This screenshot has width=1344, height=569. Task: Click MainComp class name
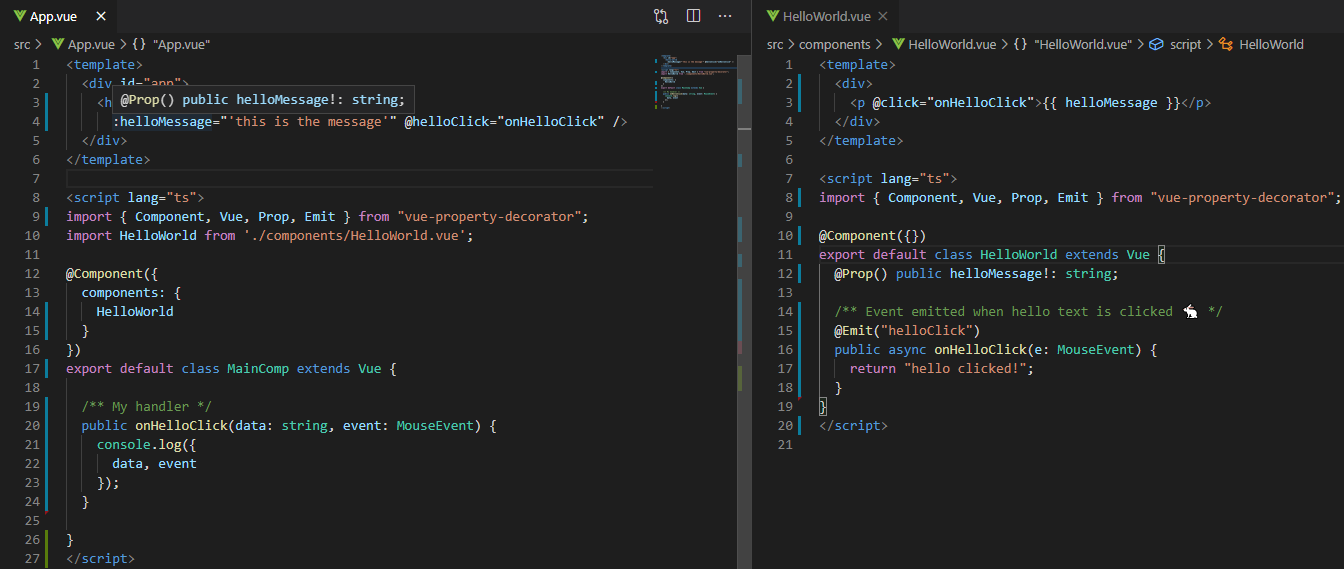[x=258, y=368]
